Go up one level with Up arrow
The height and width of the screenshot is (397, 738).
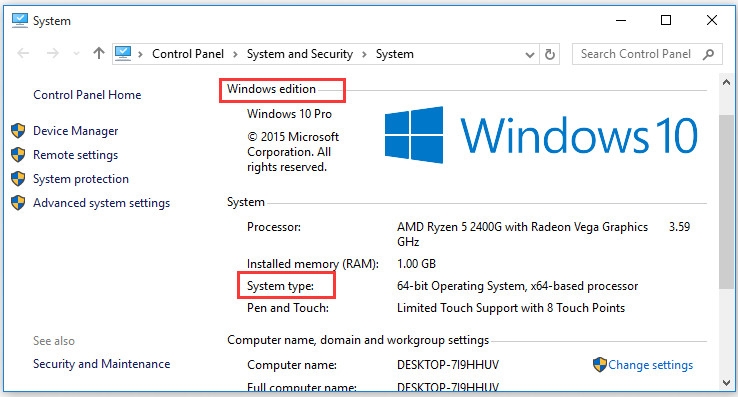point(98,53)
